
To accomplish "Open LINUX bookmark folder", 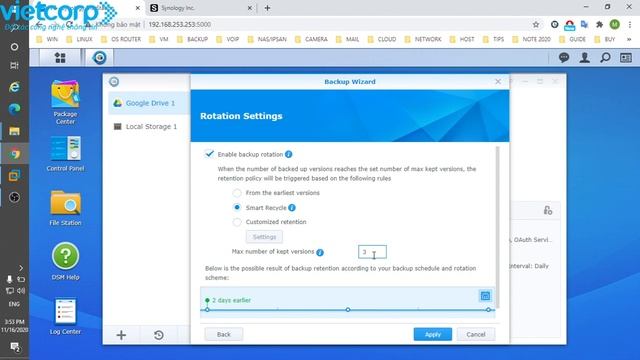I will point(80,39).
